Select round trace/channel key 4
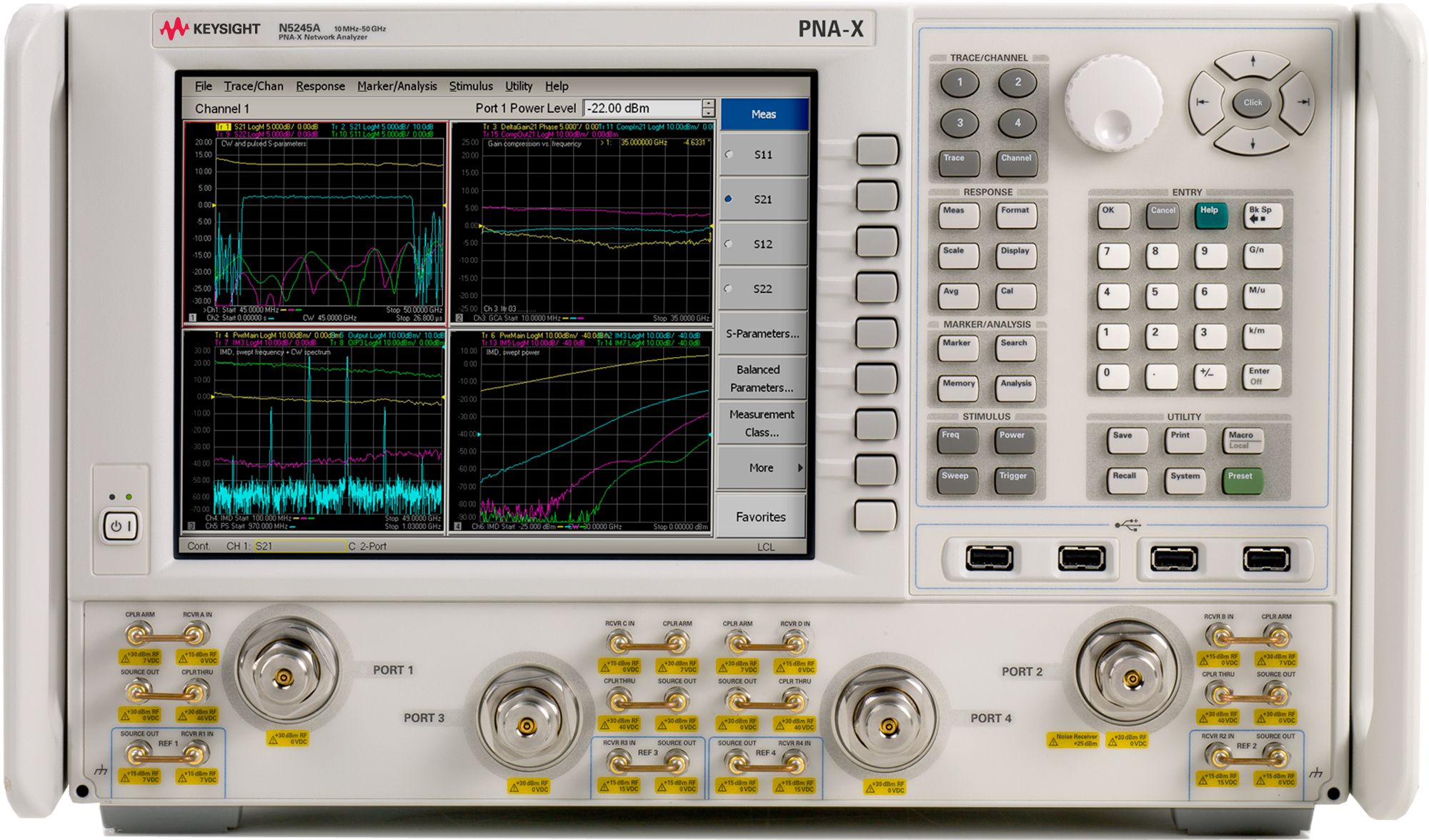The image size is (1429, 840). 1017,123
